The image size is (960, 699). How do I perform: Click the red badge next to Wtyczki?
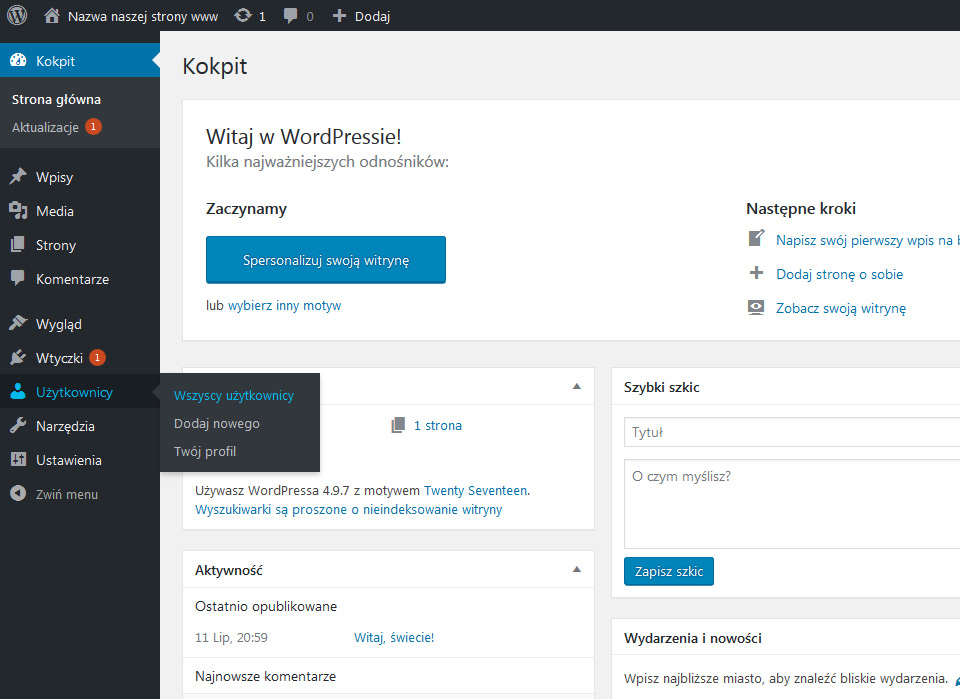(97, 357)
